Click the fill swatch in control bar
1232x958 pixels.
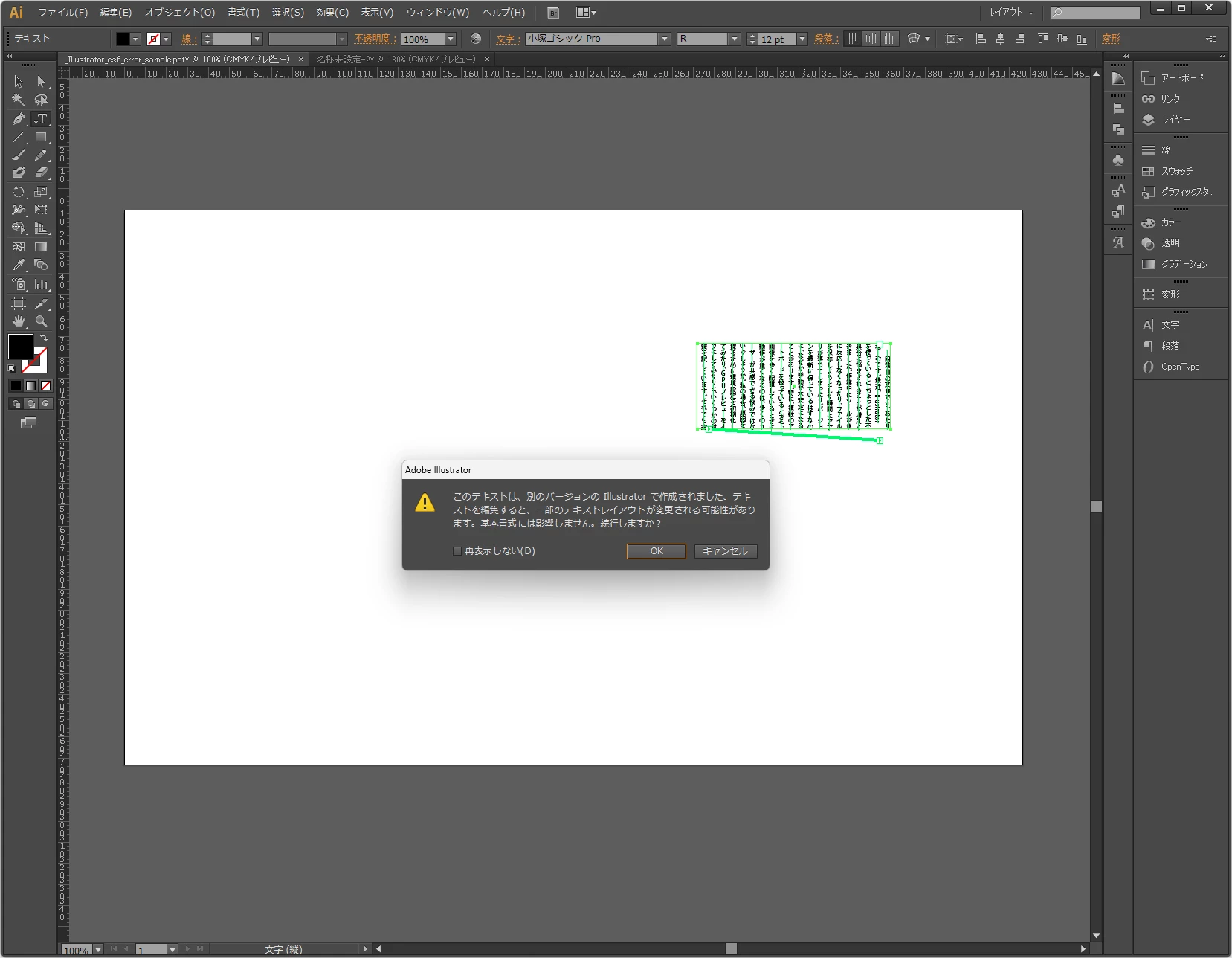tap(123, 39)
